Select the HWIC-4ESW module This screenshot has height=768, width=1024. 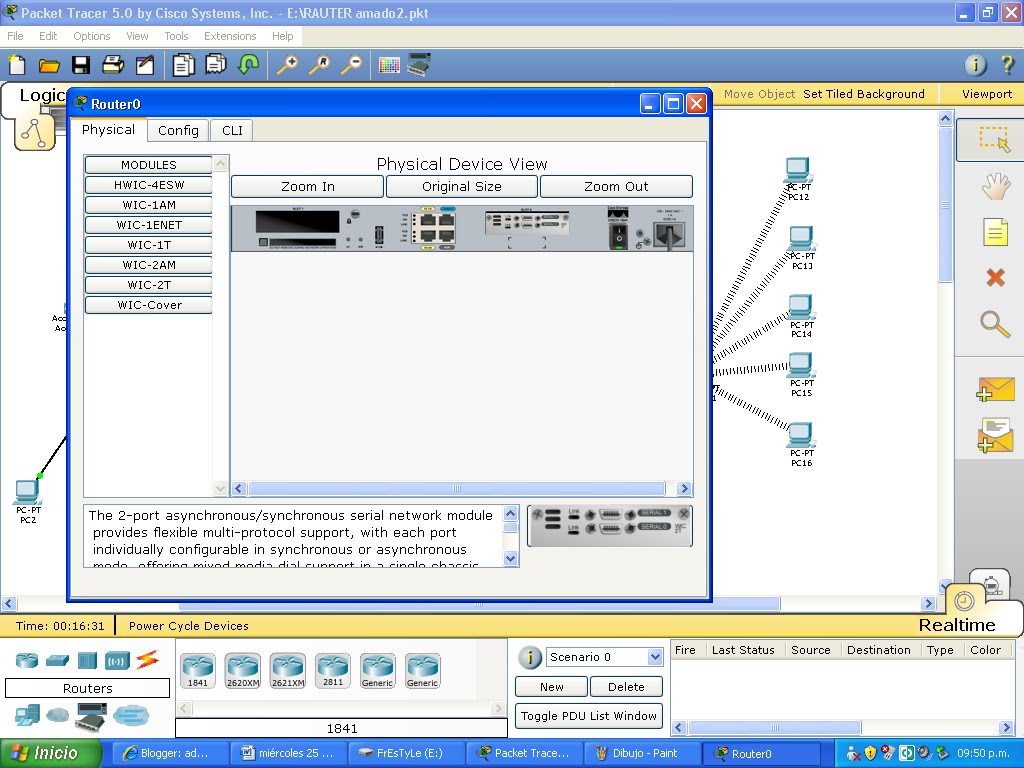point(149,185)
